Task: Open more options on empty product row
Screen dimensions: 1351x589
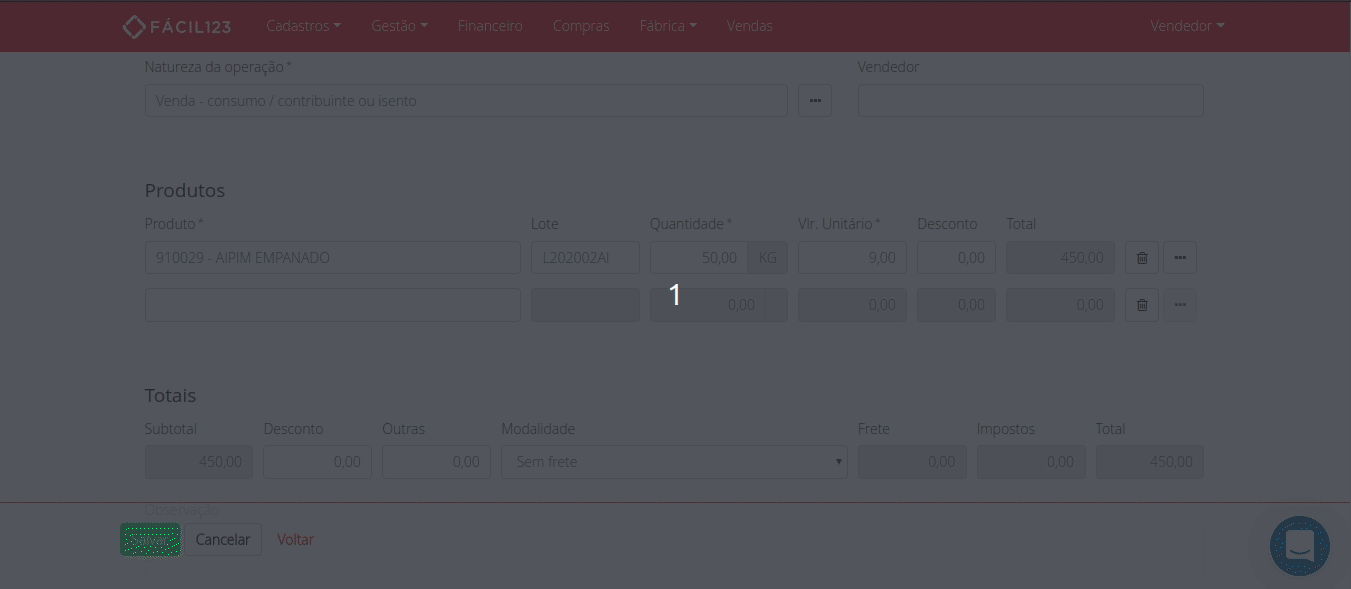Action: click(1180, 305)
